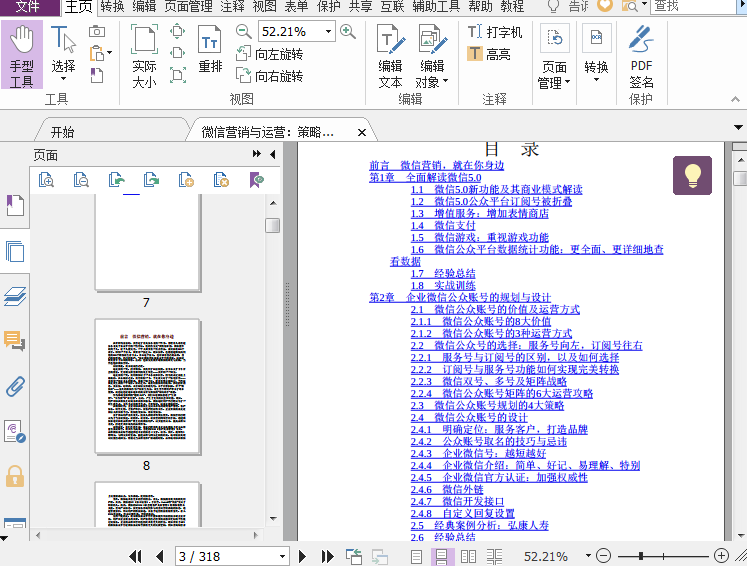Rotate view left (向左旋转)
Screen dimensions: 747x566
(x=270, y=54)
